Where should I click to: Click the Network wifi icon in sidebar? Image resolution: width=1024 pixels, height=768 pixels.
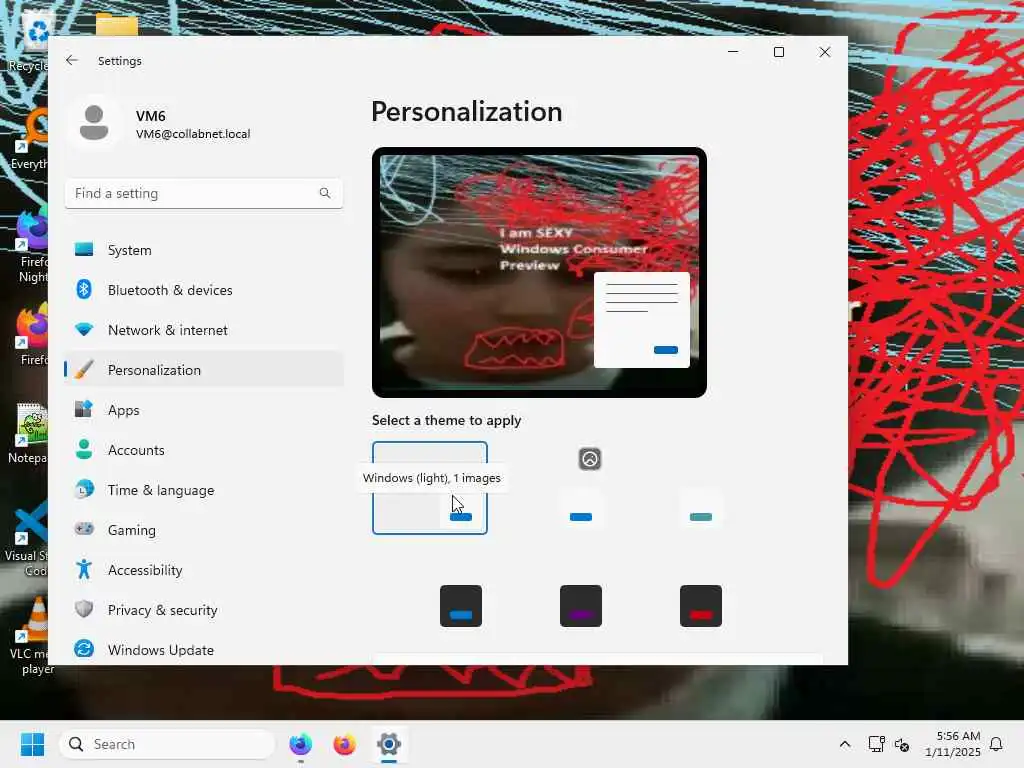84,329
